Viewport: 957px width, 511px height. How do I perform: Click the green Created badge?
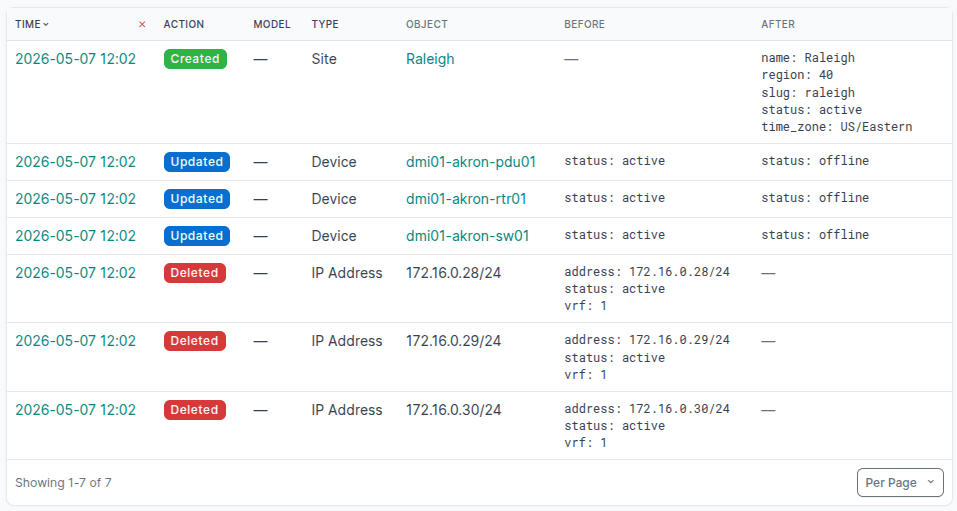click(195, 59)
